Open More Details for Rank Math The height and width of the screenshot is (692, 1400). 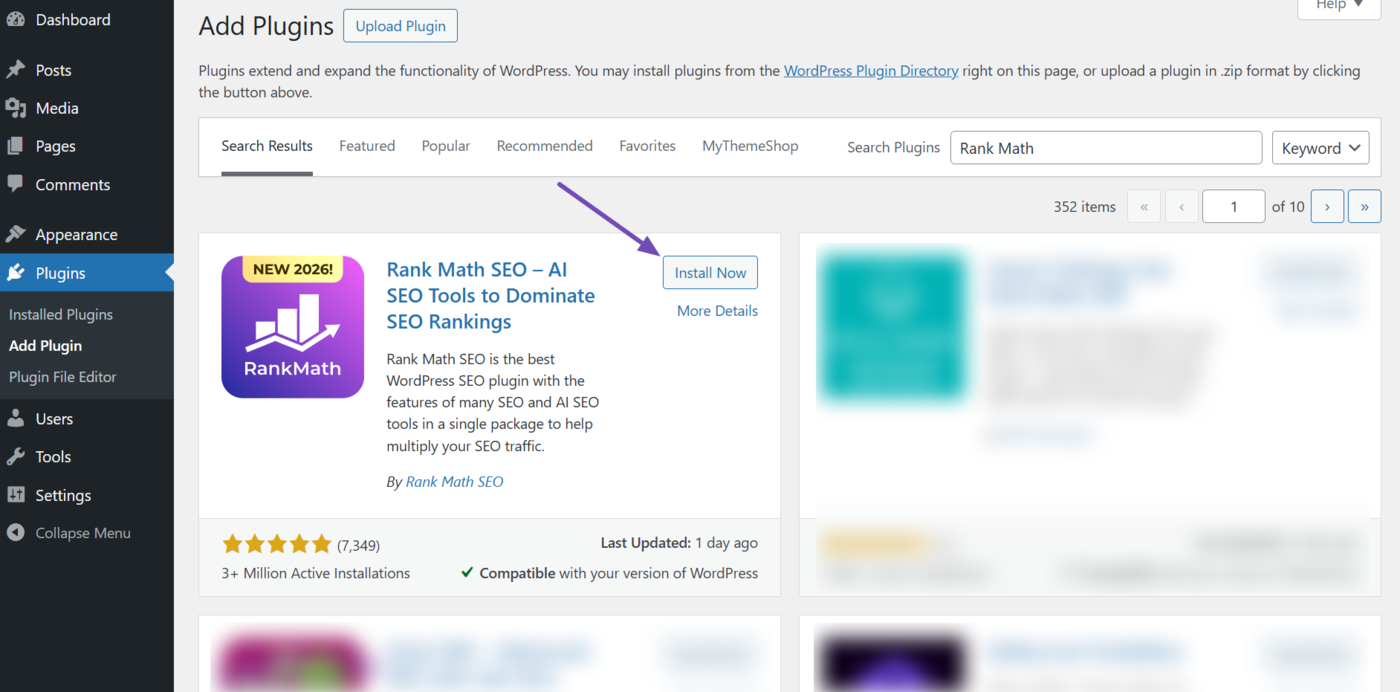[x=717, y=311]
